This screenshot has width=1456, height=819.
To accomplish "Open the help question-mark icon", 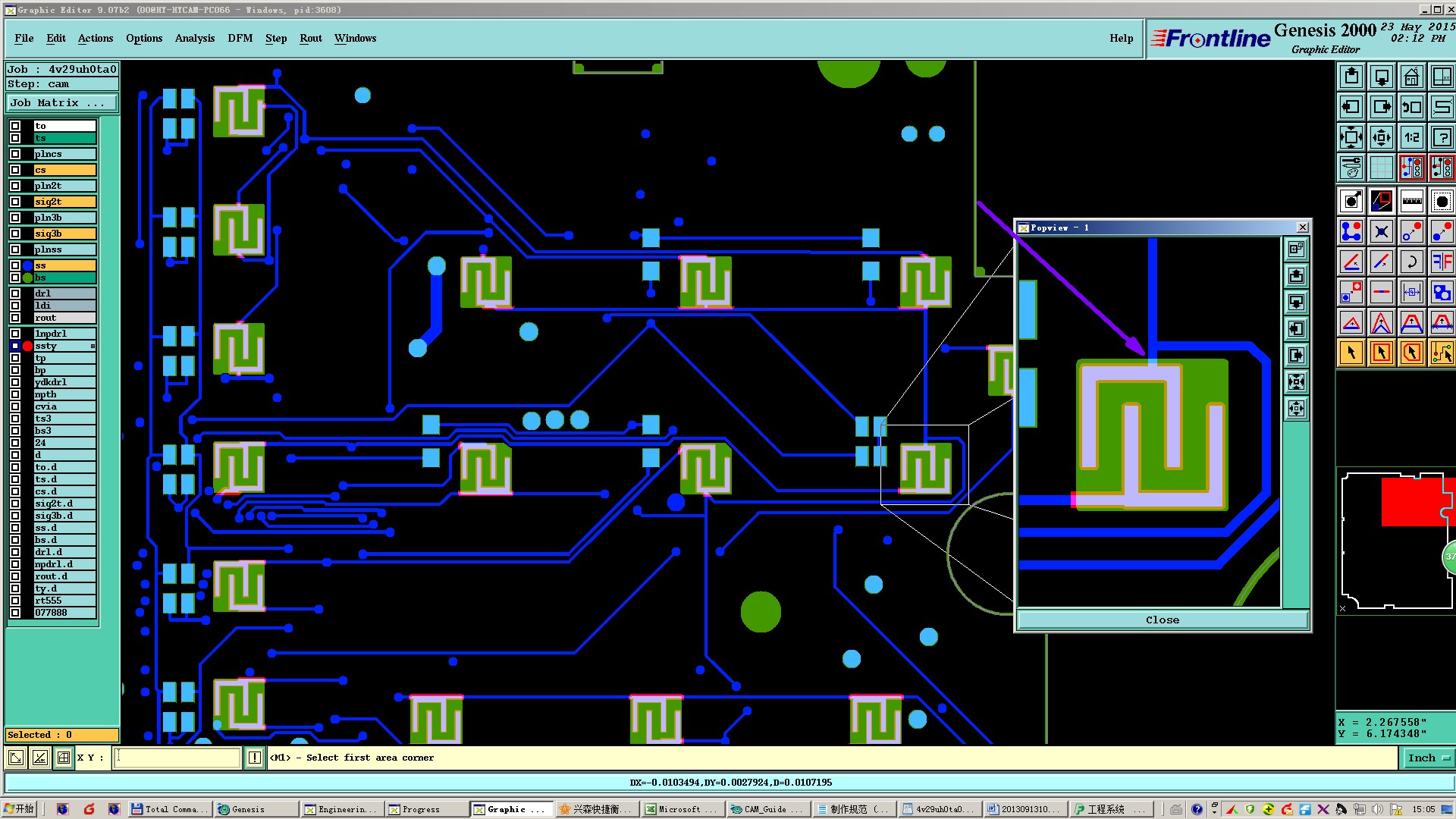I will [1442, 137].
